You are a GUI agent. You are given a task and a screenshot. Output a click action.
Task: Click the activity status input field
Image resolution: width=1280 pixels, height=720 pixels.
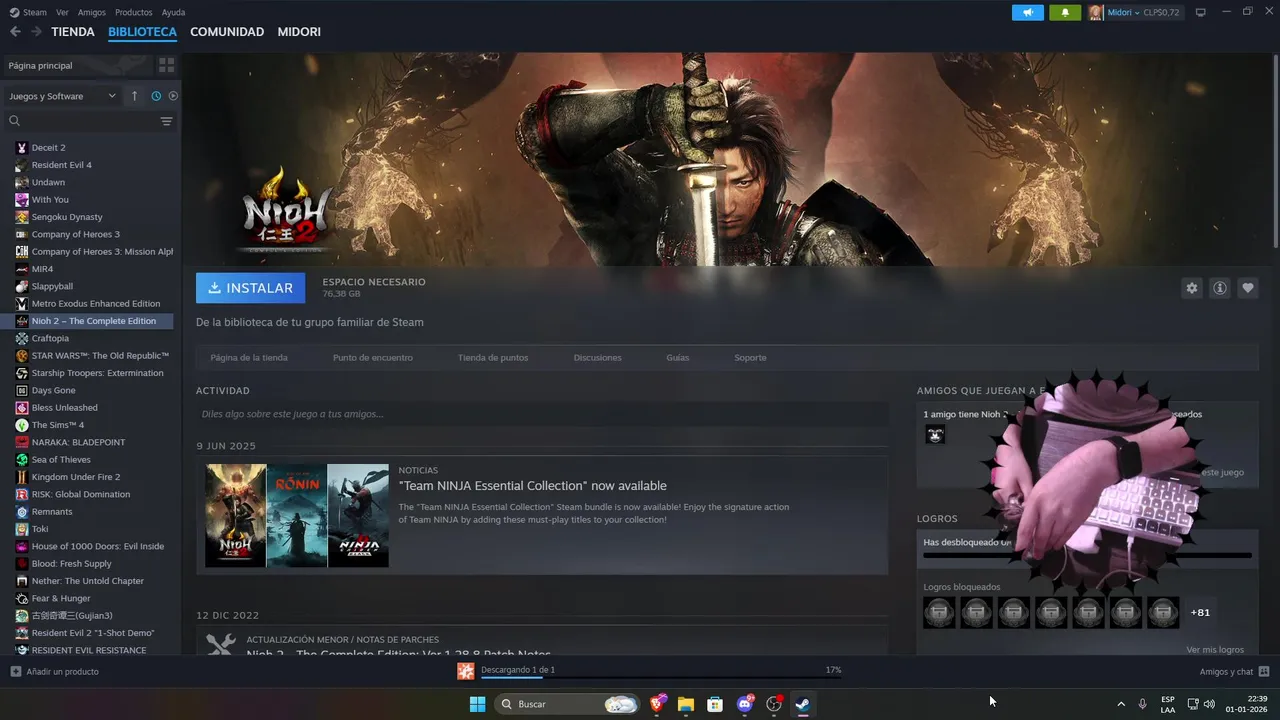pyautogui.click(x=542, y=414)
